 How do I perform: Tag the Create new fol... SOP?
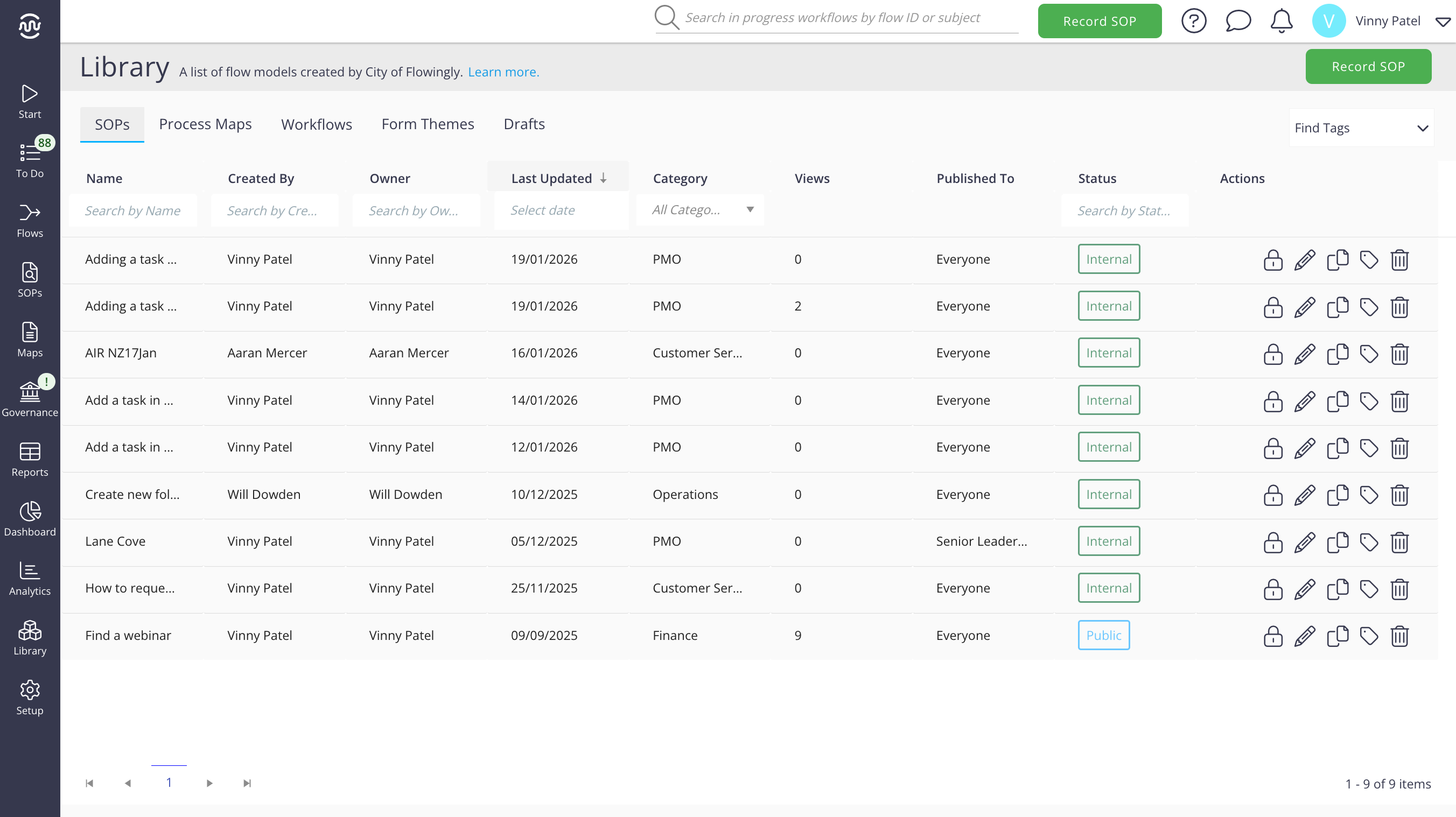[x=1368, y=495]
